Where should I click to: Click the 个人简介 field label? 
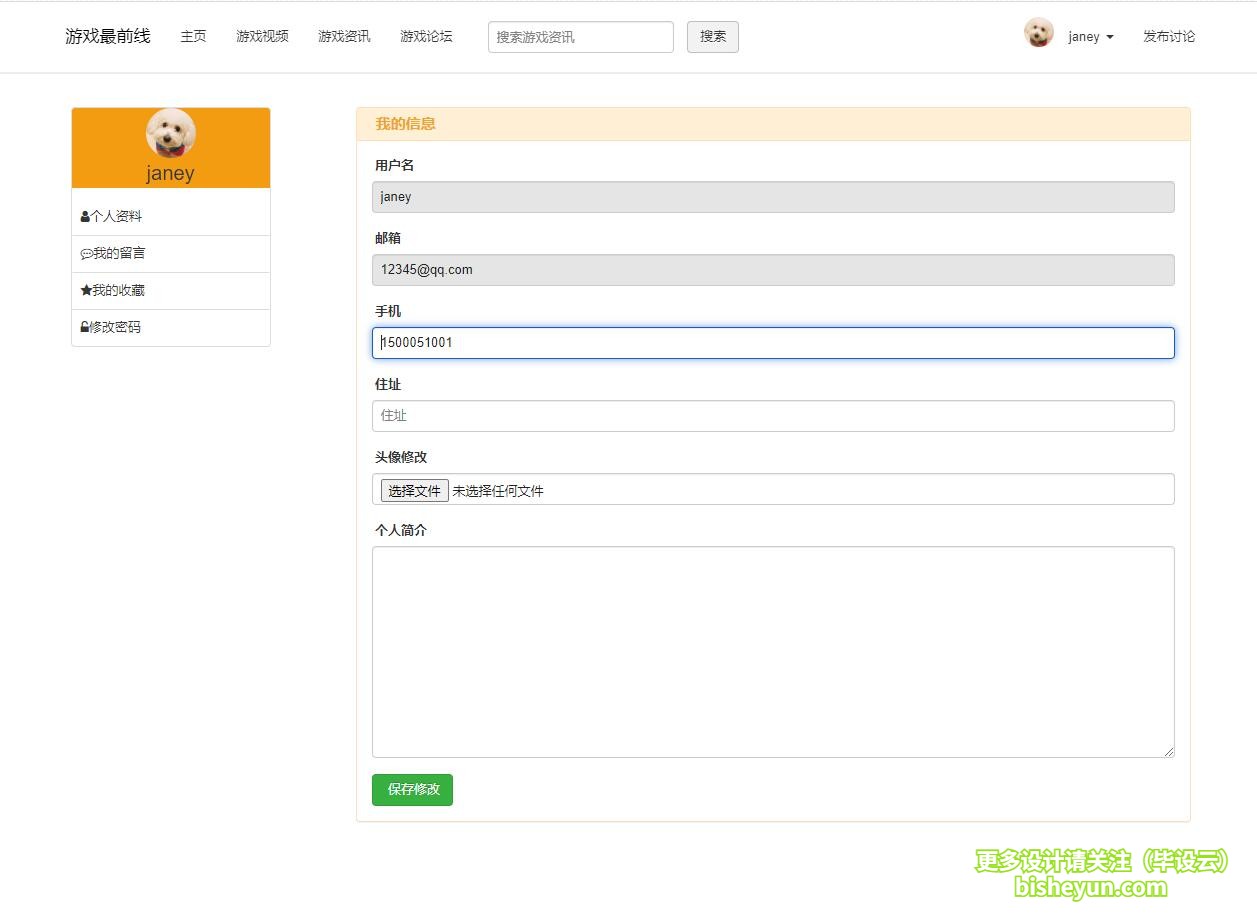401,530
